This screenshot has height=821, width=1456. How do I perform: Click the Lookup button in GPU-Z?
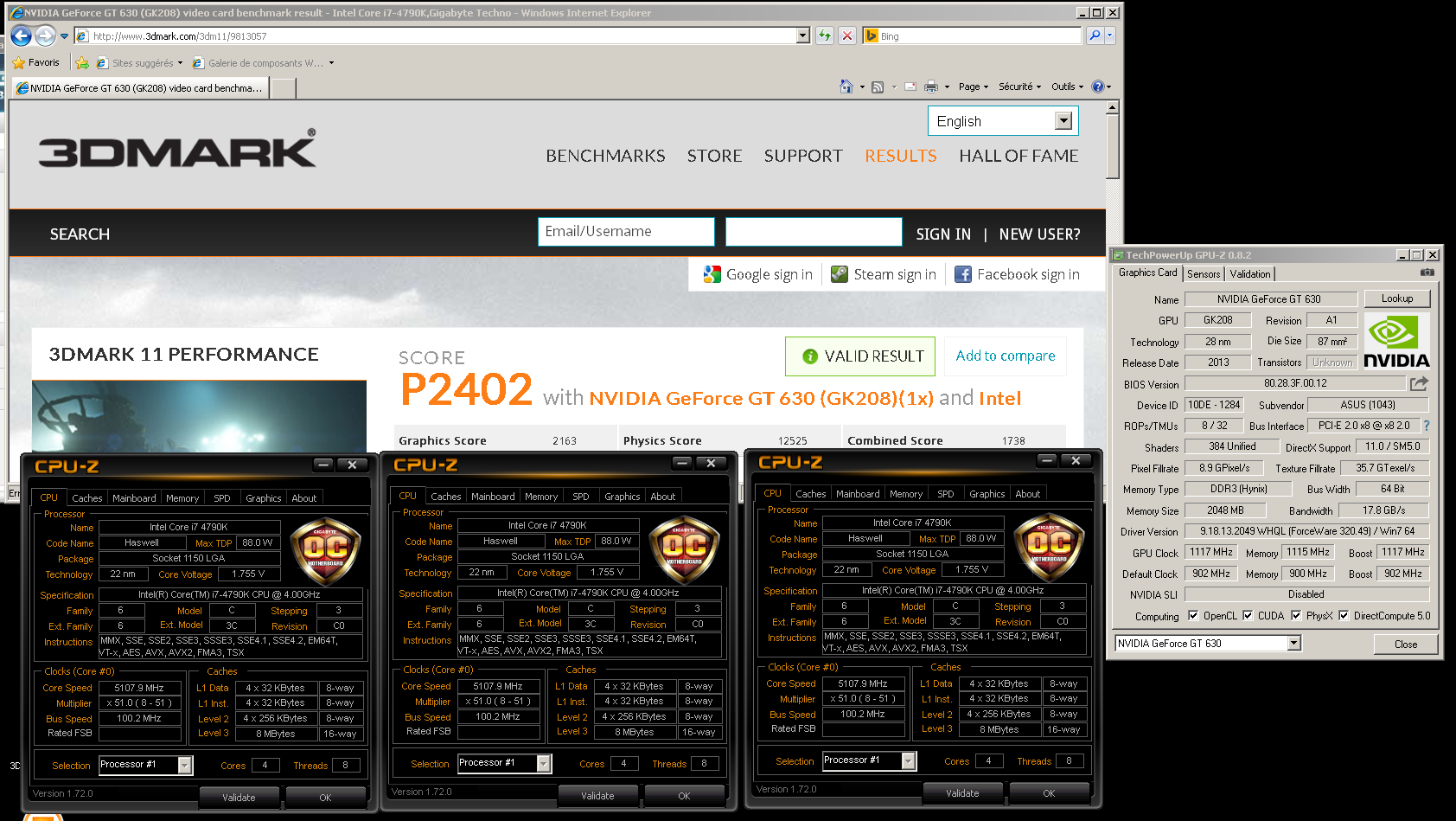coord(1397,298)
